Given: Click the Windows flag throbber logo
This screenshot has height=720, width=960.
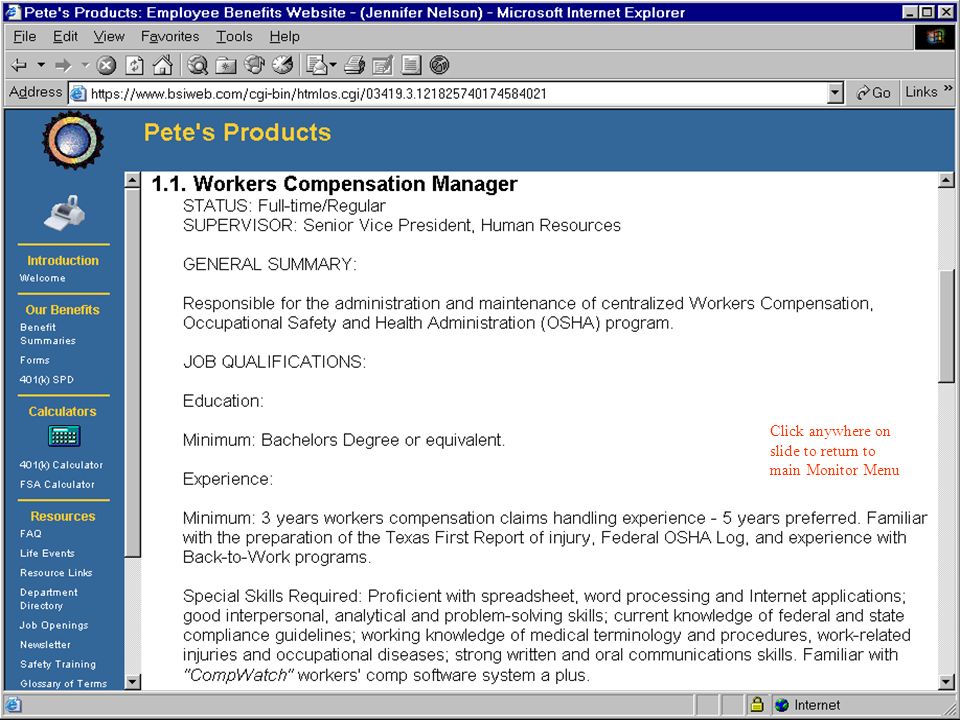Looking at the screenshot, I should 934,37.
